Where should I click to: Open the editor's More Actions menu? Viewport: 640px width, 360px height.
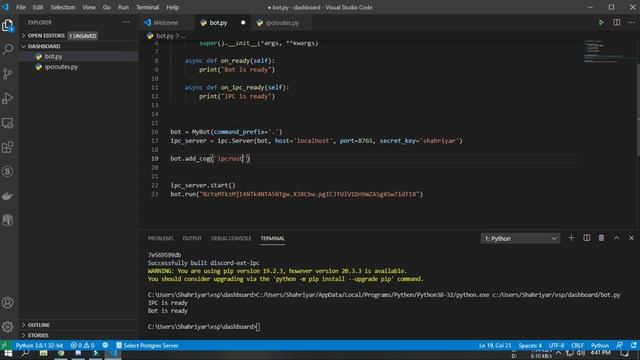(x=631, y=22)
